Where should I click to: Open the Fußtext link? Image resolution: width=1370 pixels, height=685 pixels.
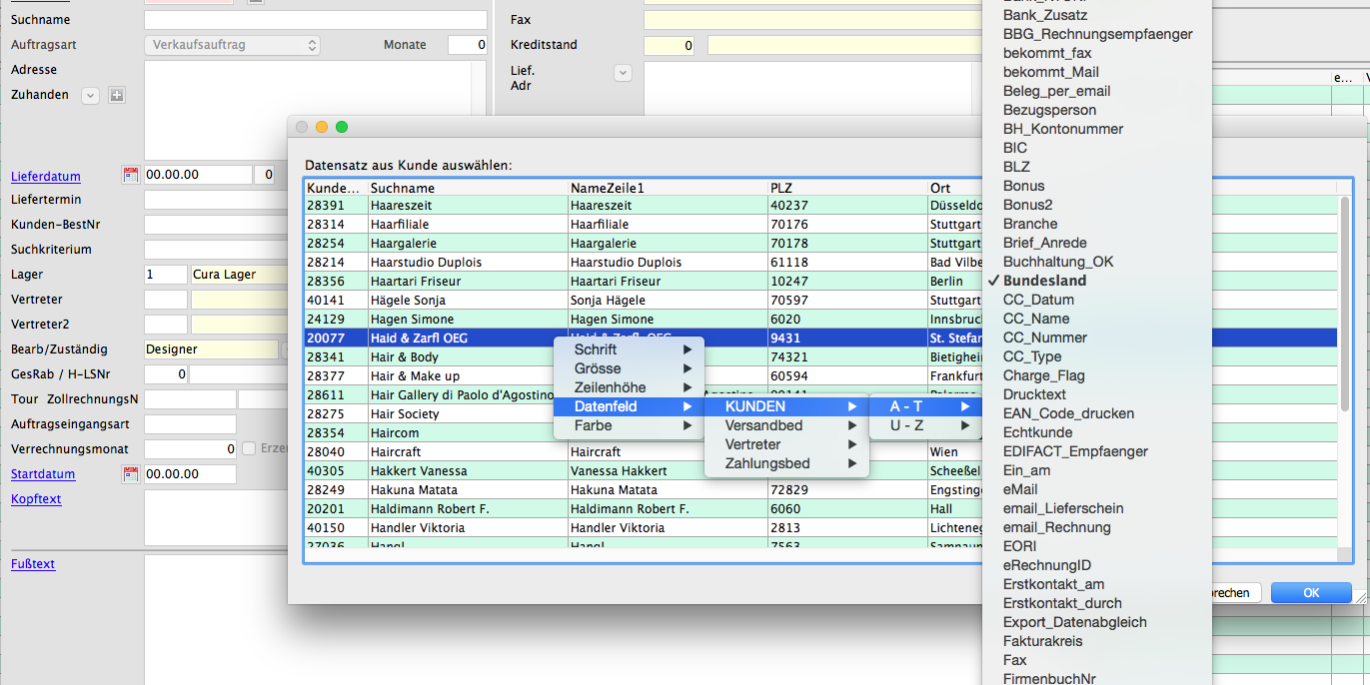pyautogui.click(x=33, y=564)
